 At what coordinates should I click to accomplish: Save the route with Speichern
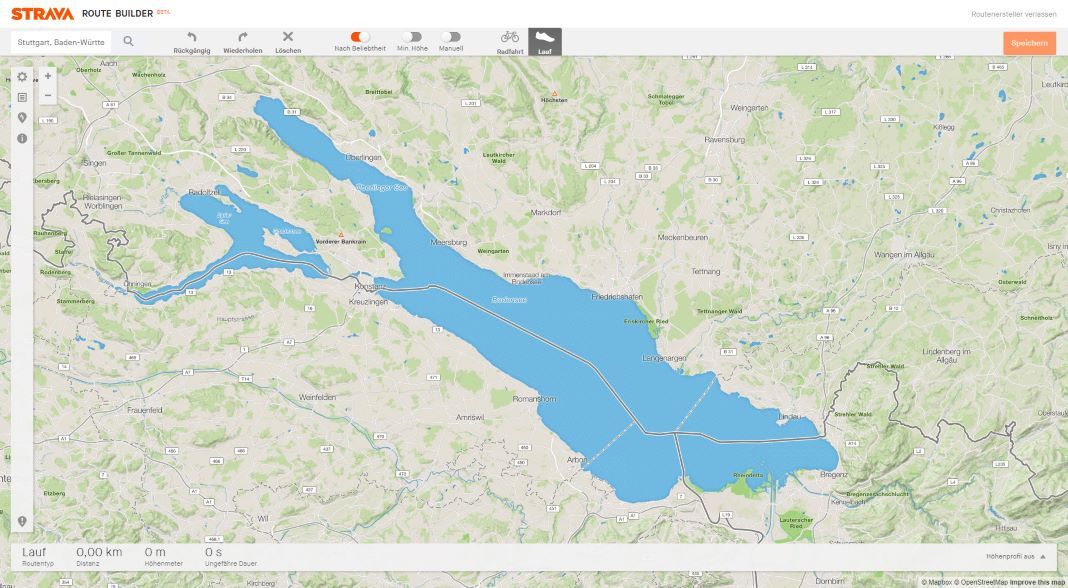pos(1029,43)
